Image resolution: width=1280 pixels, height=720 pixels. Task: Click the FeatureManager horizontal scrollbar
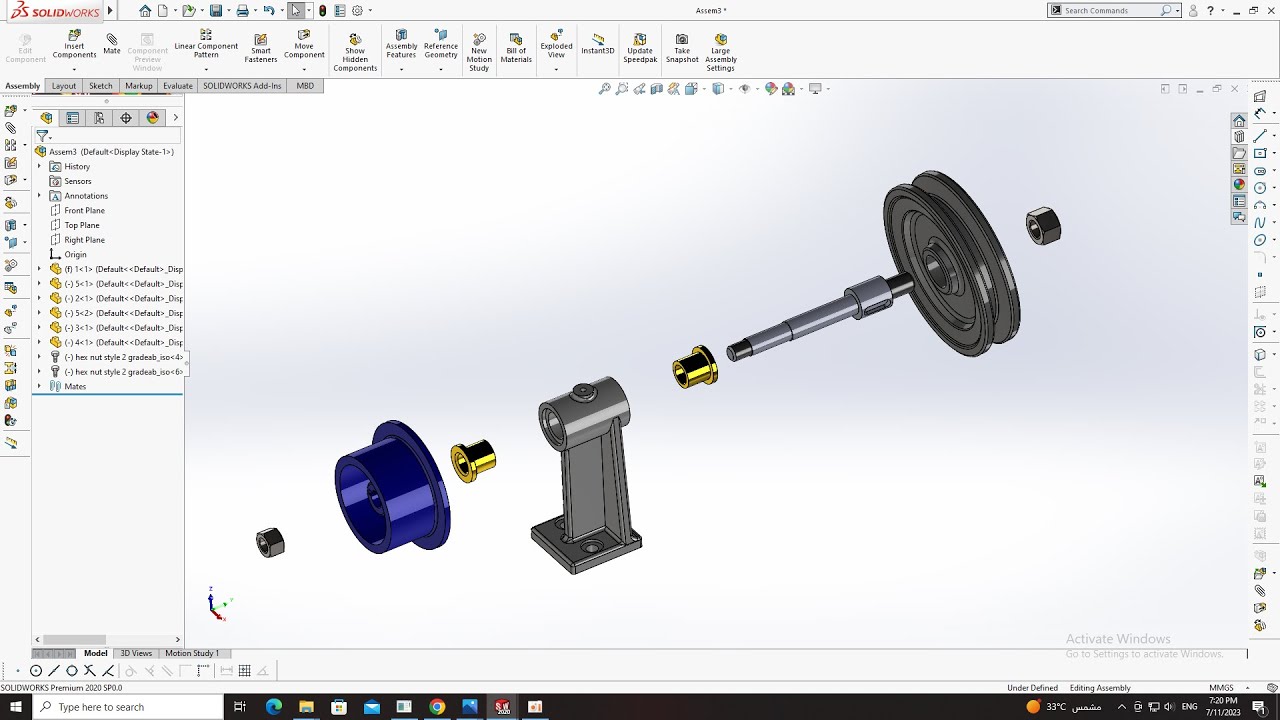click(75, 640)
